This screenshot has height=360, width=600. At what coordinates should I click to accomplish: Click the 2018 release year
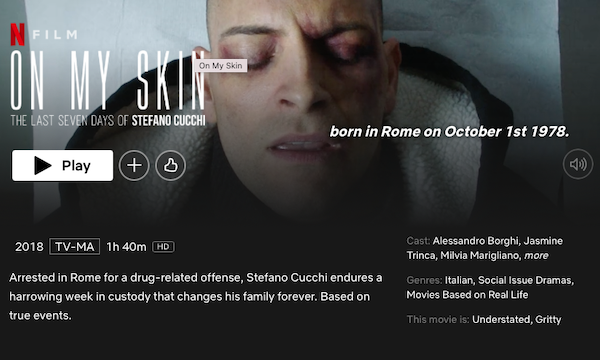tap(29, 247)
